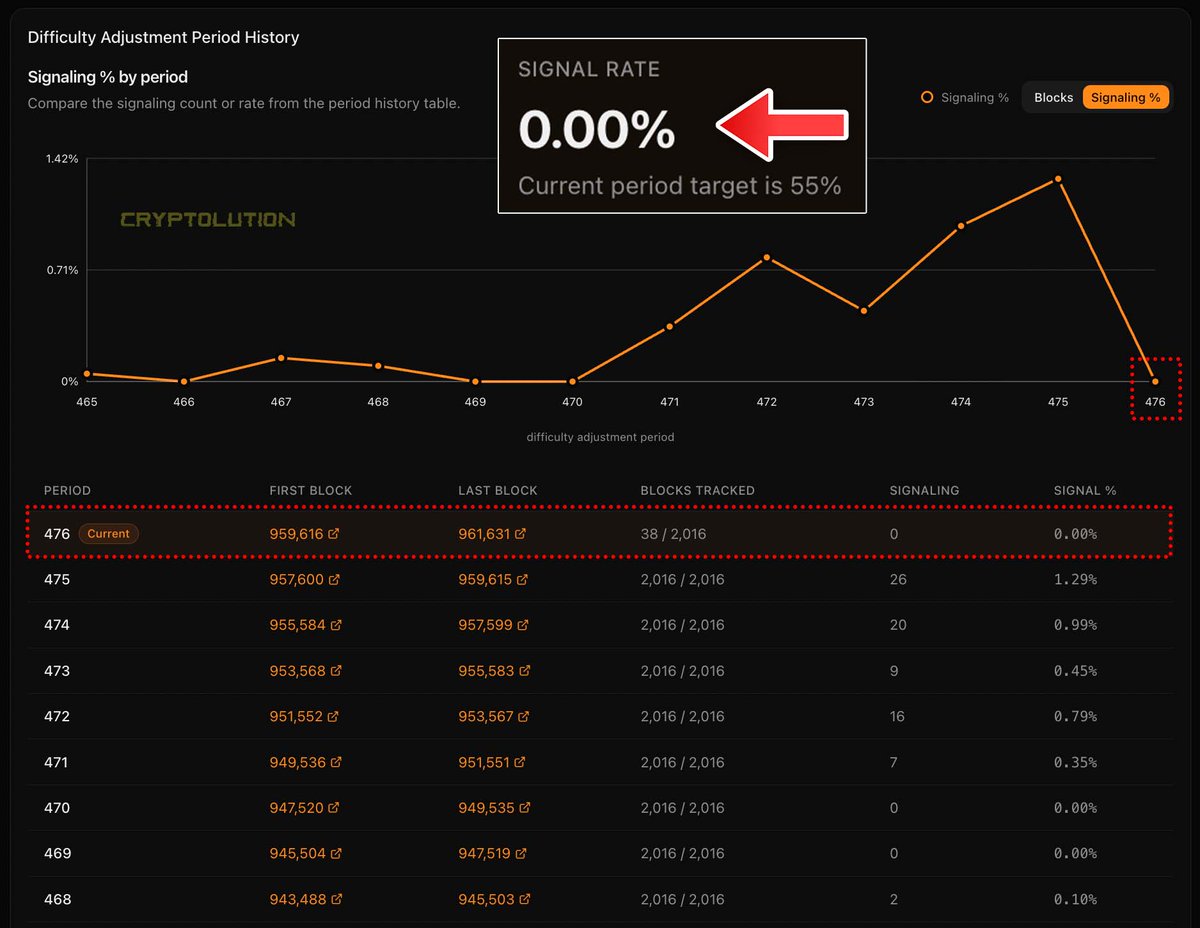The height and width of the screenshot is (928, 1200).
Task: Click the SIGNAL % column header
Action: (x=1085, y=491)
